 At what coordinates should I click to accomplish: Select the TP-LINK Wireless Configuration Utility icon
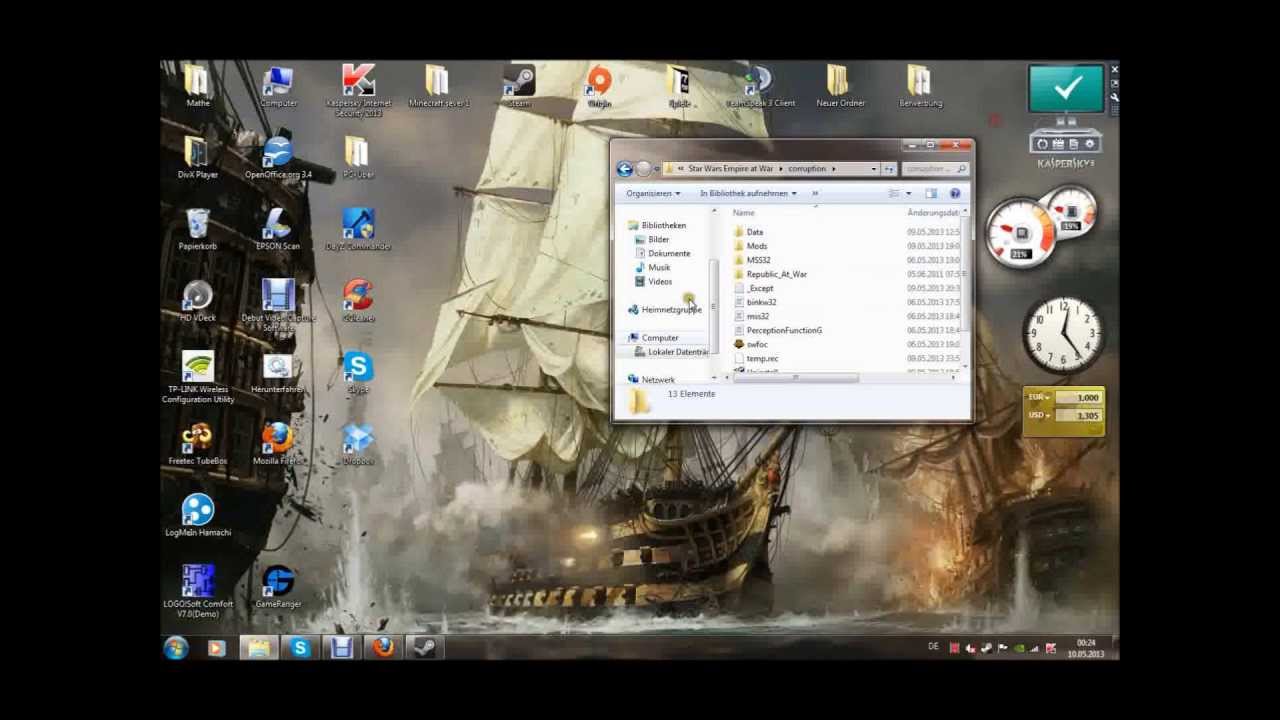(198, 378)
